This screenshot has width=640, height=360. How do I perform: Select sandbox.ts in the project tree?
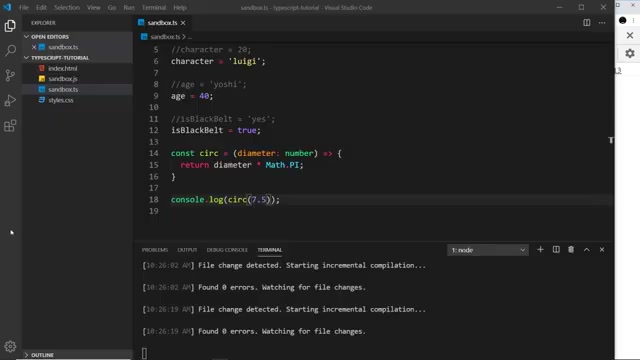pyautogui.click(x=63, y=89)
